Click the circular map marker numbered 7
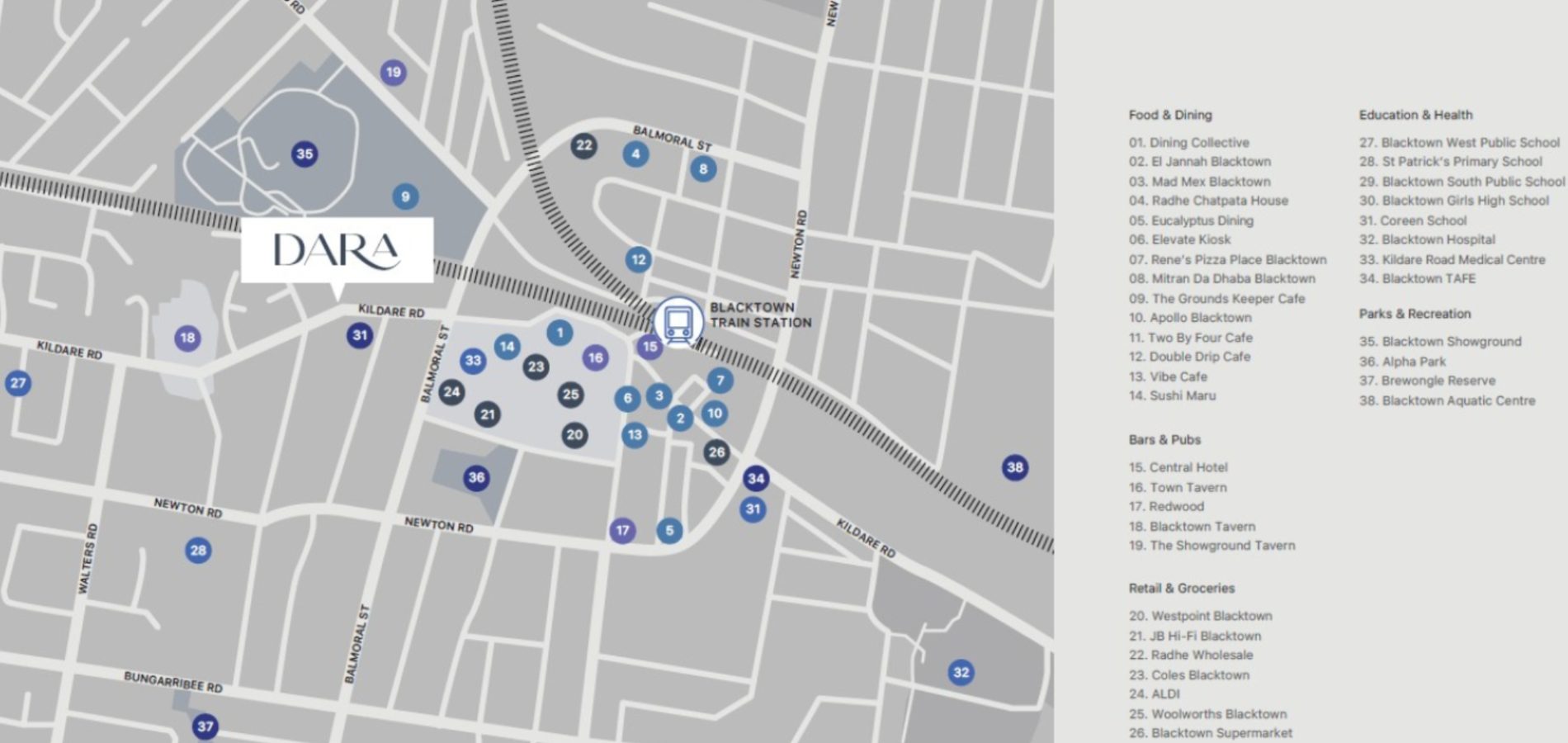Viewport: 1568px width, 743px height. [x=720, y=381]
